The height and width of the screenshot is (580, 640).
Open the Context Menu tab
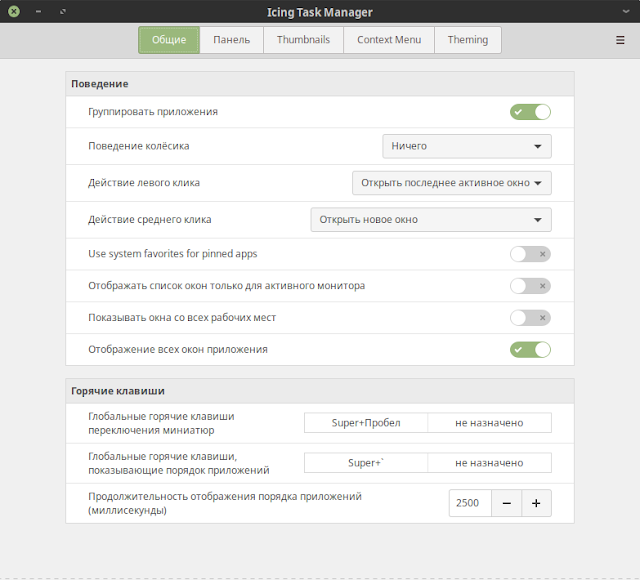coord(389,40)
